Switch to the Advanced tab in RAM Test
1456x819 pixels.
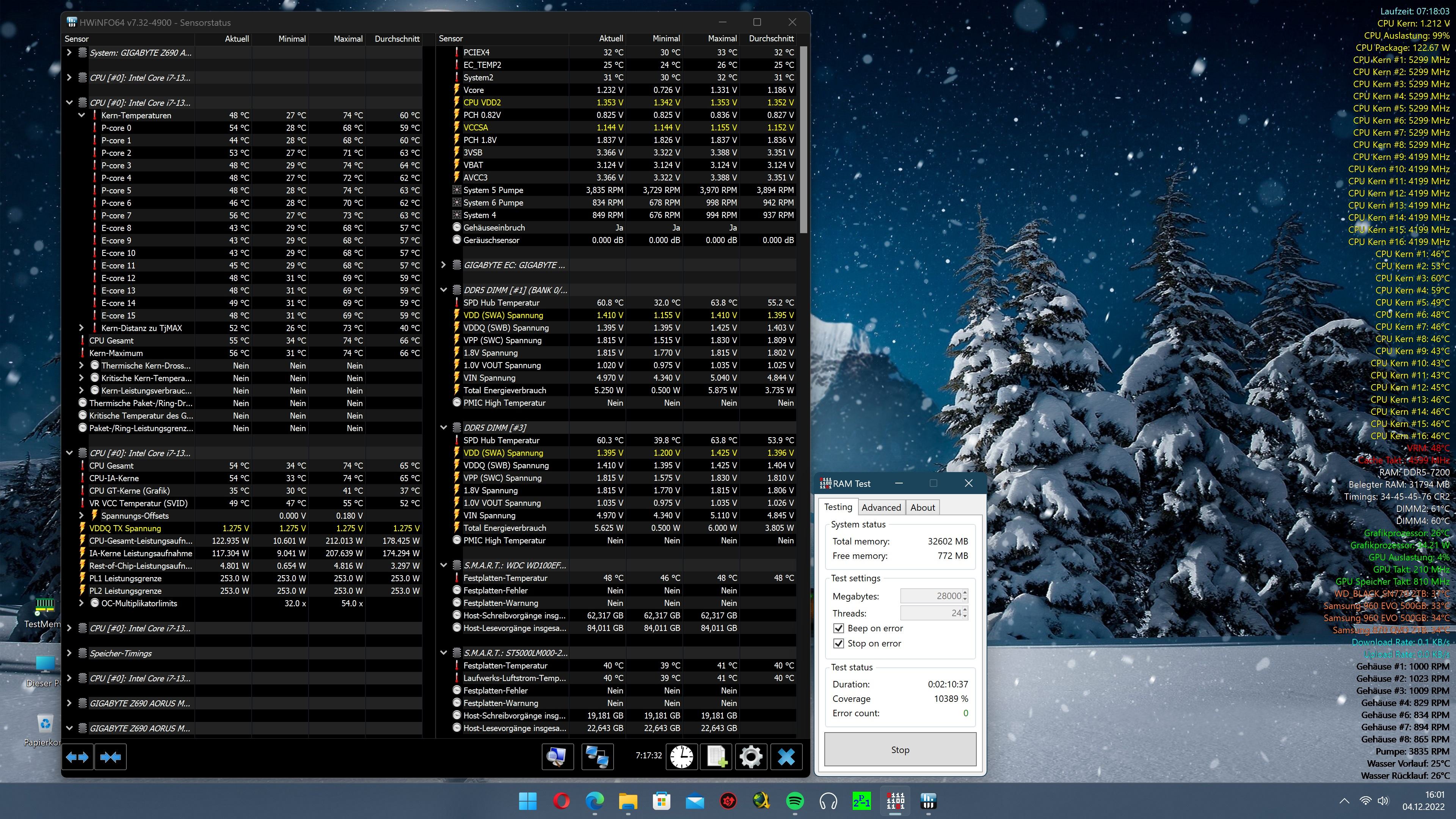[881, 508]
